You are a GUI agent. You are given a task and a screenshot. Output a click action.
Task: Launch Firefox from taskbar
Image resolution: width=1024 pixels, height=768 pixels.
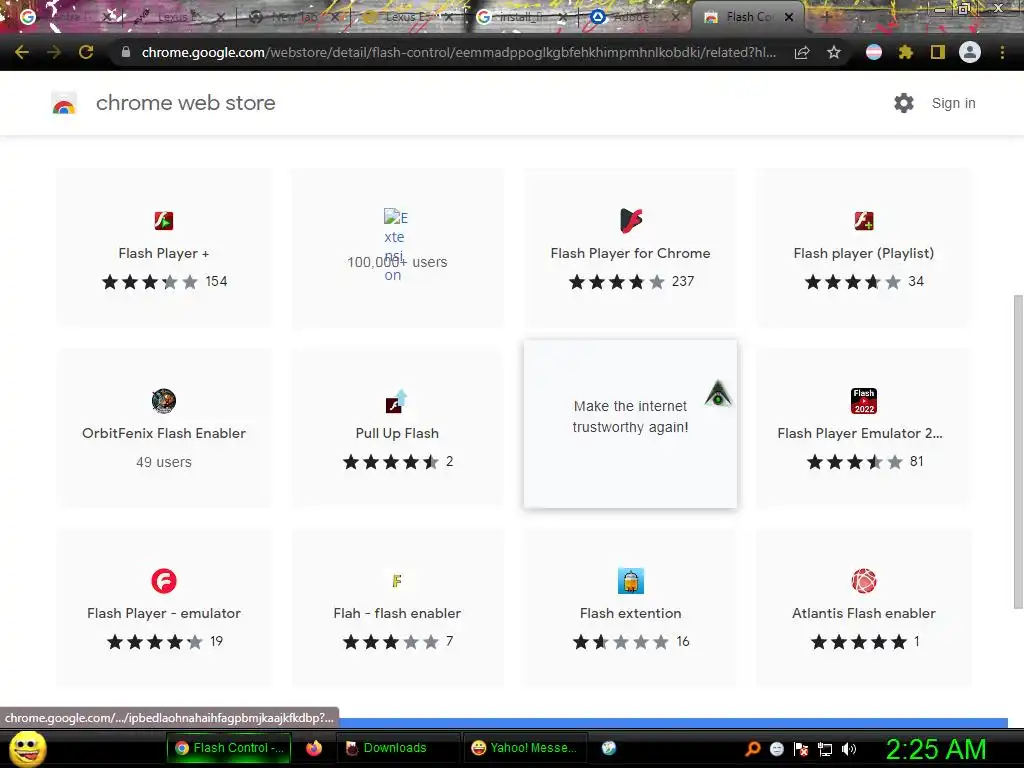(314, 748)
